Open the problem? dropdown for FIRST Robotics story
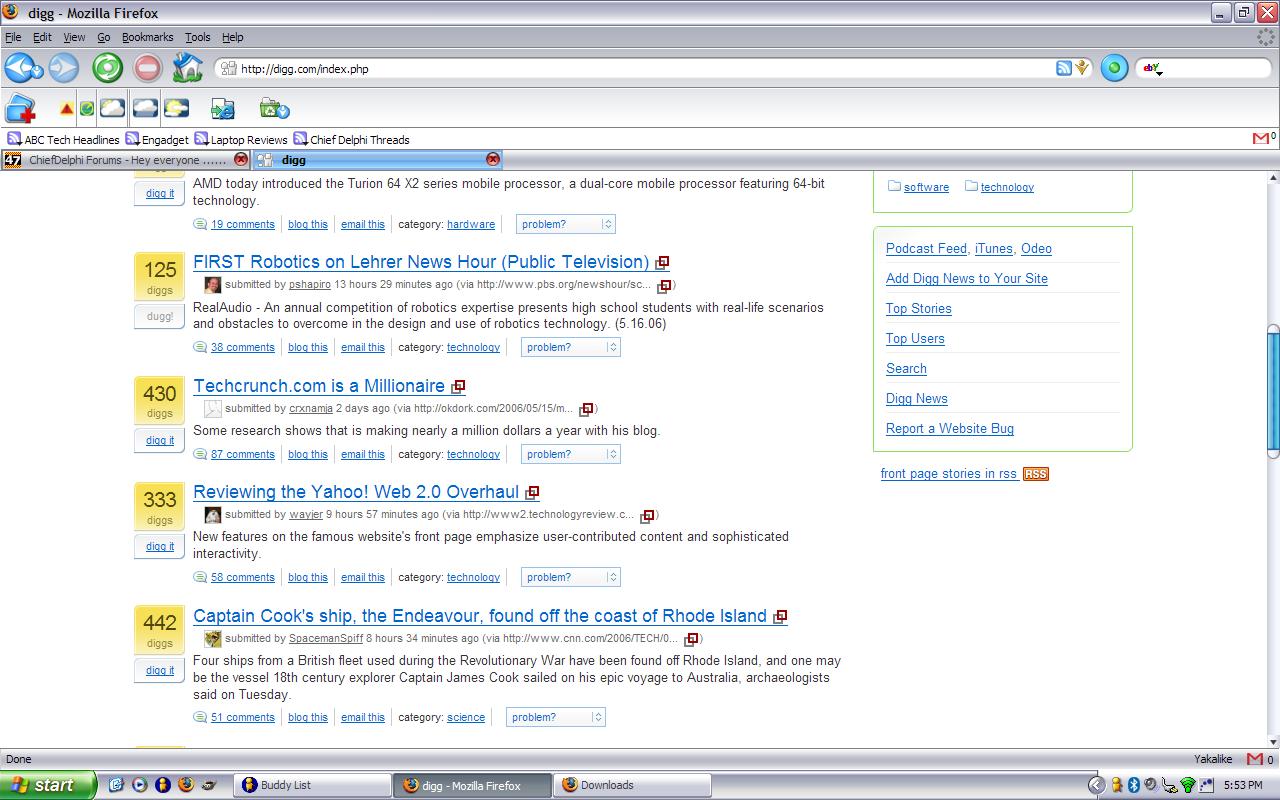Image resolution: width=1280 pixels, height=800 pixels. [570, 347]
